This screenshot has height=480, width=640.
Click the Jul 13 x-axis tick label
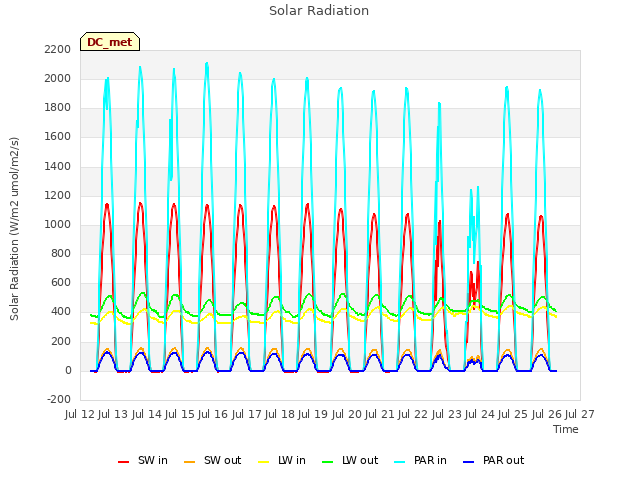(x=113, y=414)
